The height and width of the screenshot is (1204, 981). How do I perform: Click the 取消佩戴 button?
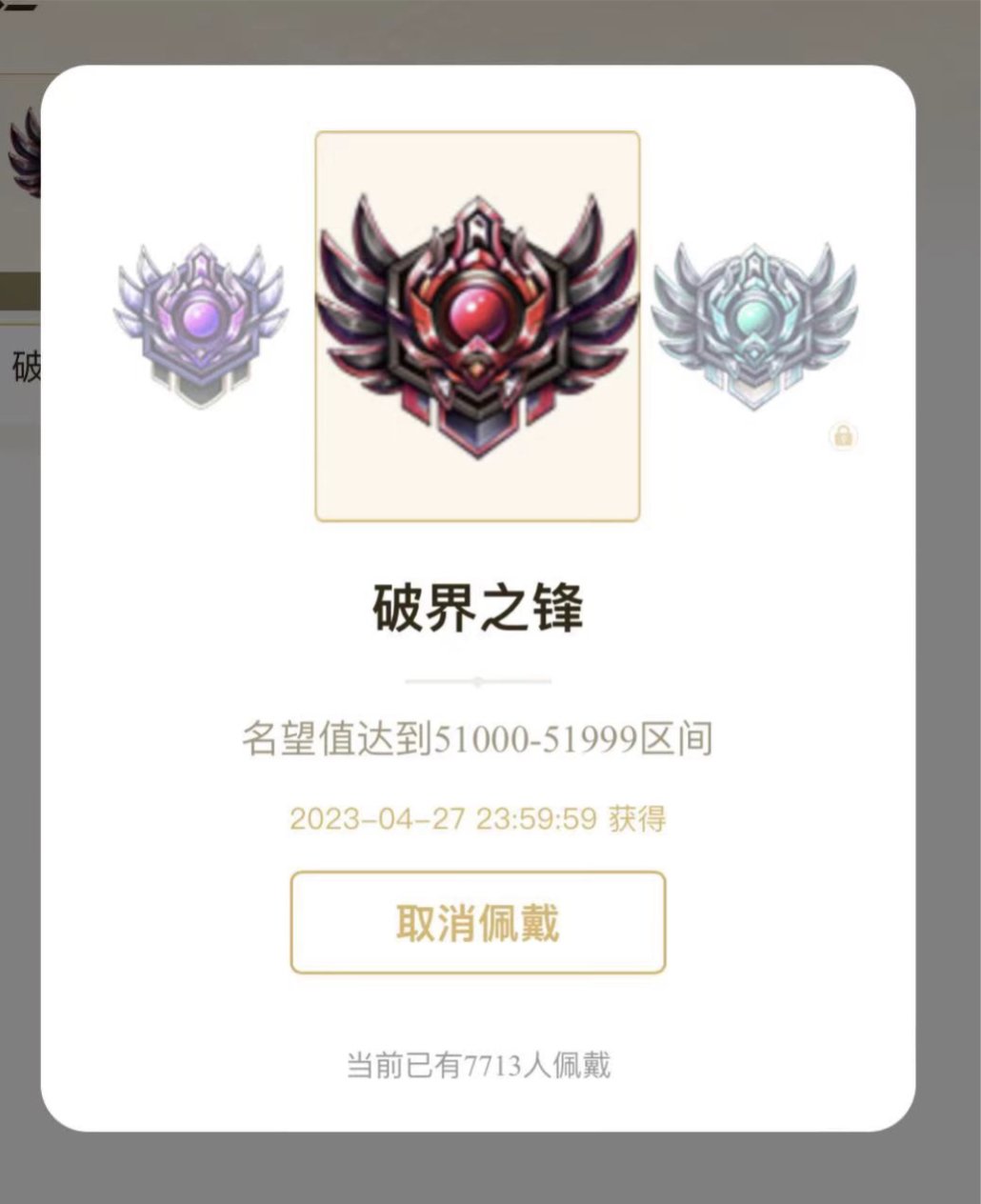coord(478,922)
